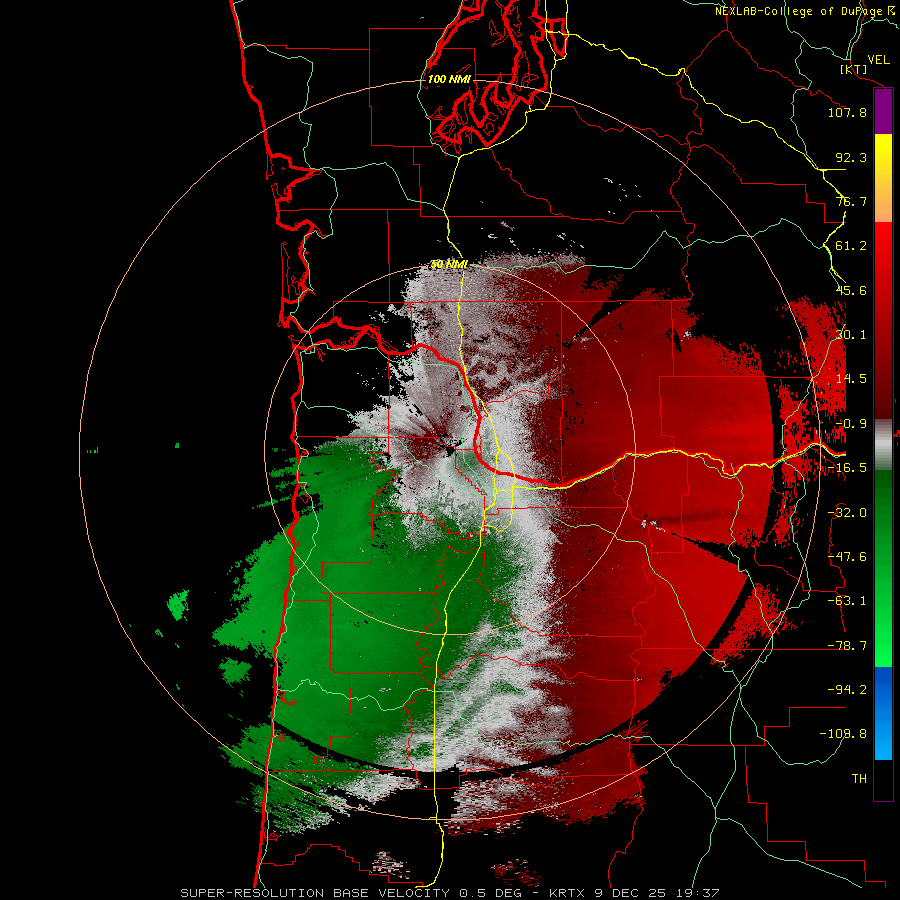Image resolution: width=900 pixels, height=900 pixels.
Task: Click the 50 NMI range ring label
Action: [449, 264]
